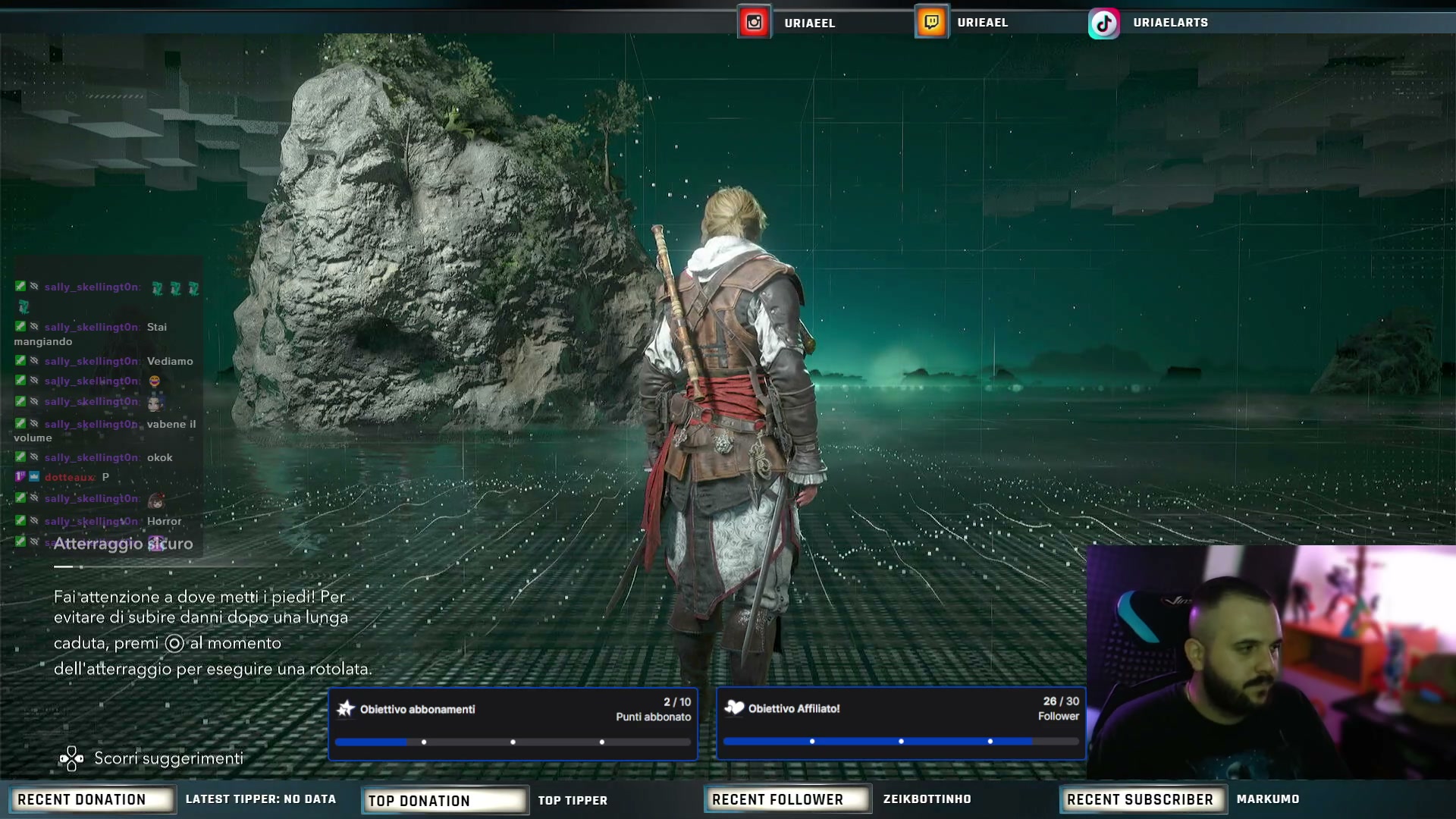The width and height of the screenshot is (1456, 819).
Task: Click the Twitch icon in top bar
Action: (931, 22)
